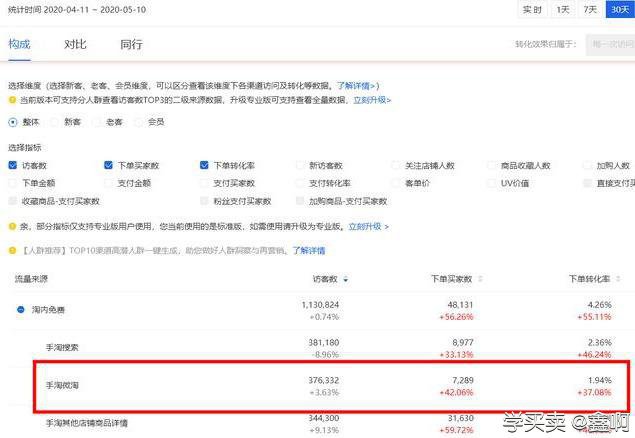Click the 流量来源 column header
The height and width of the screenshot is (438, 635).
tap(31, 279)
